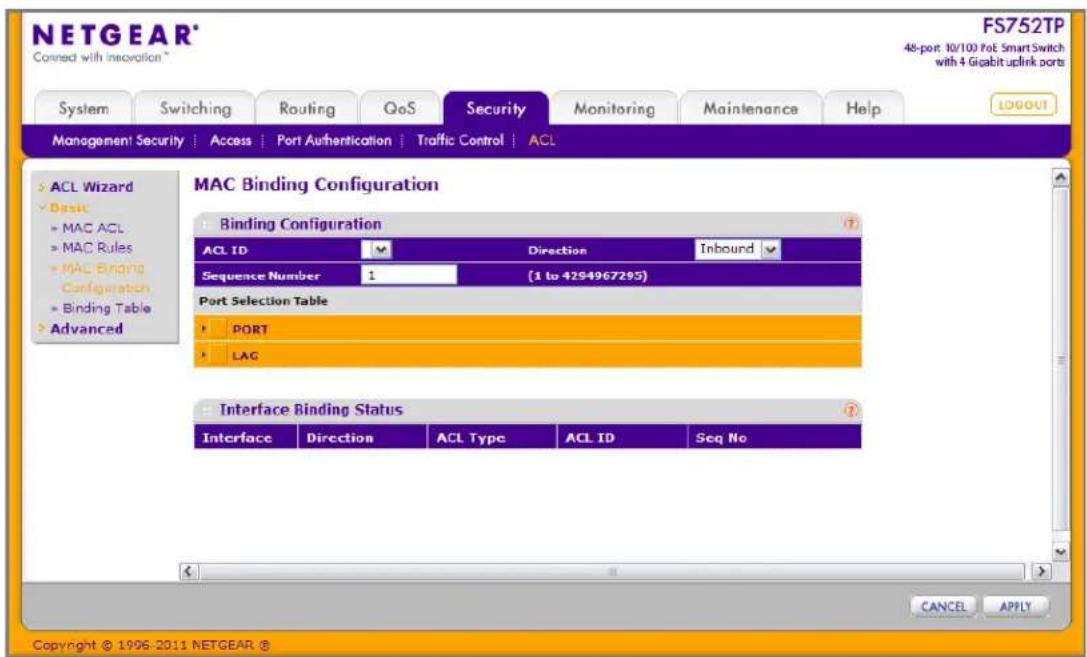Viewport: 1087px width, 657px height.
Task: Expand the Advanced menu section
Action: click(x=86, y=328)
